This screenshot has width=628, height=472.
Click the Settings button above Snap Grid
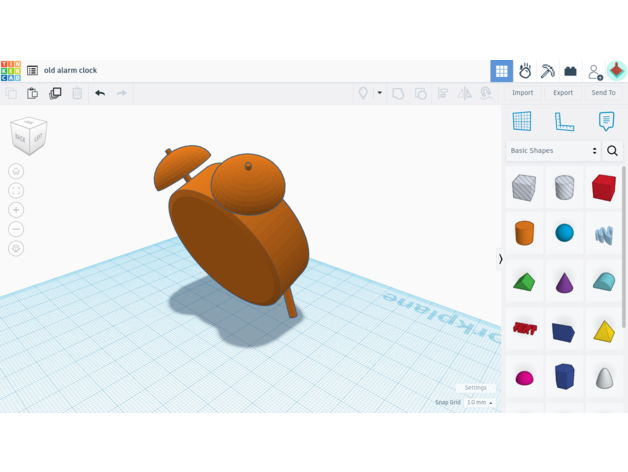(x=475, y=388)
